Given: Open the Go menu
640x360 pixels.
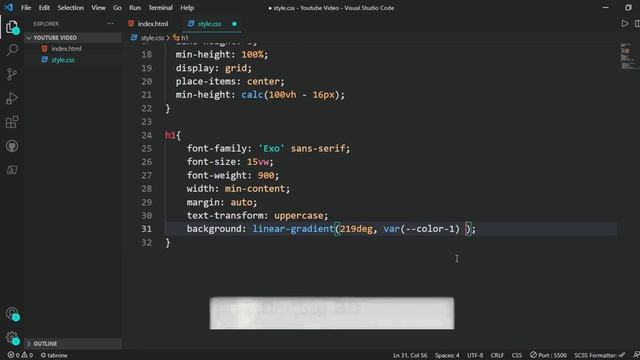Looking at the screenshot, I should (117, 8).
